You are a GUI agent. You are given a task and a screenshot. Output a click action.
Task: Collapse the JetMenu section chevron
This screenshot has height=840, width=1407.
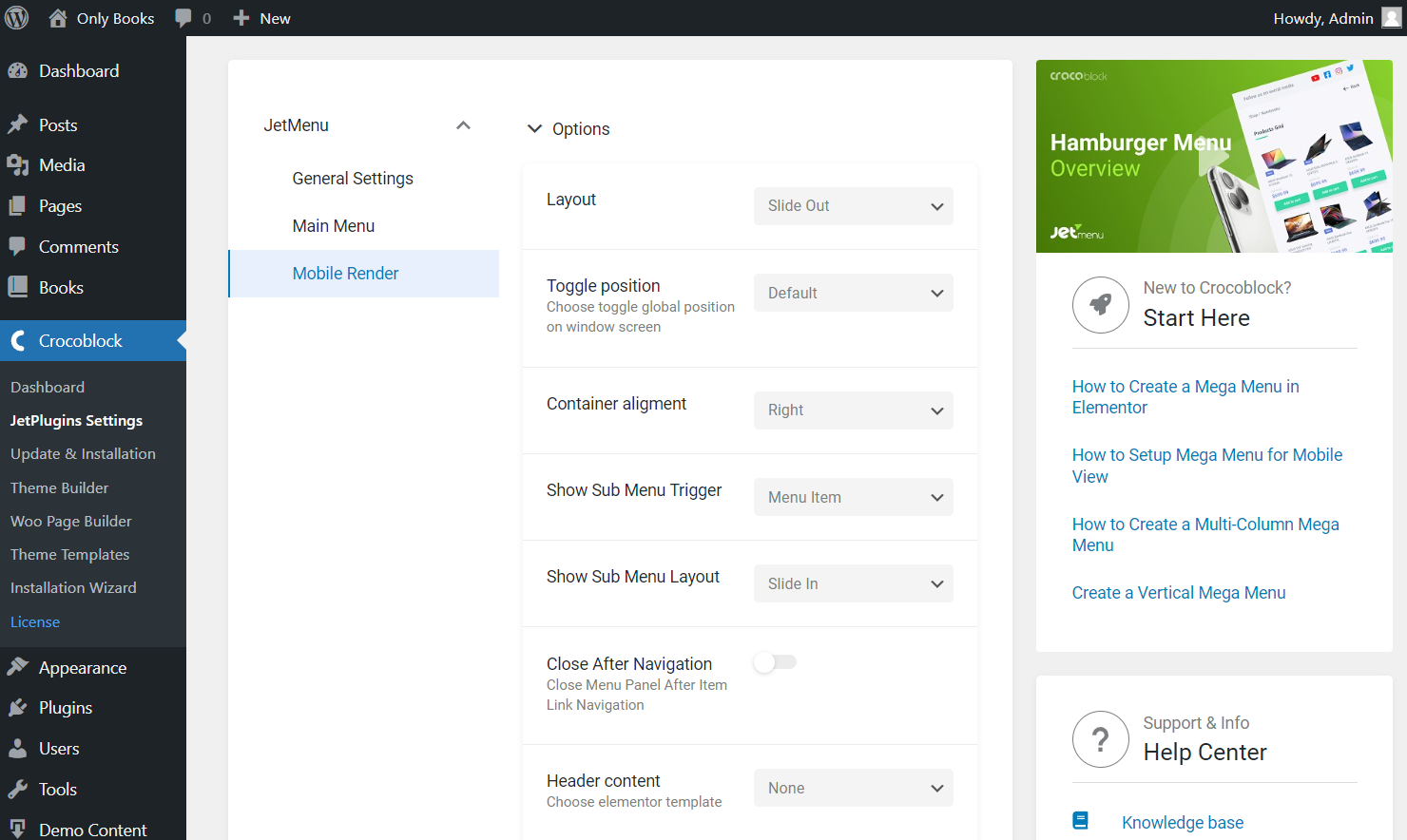[x=463, y=125]
